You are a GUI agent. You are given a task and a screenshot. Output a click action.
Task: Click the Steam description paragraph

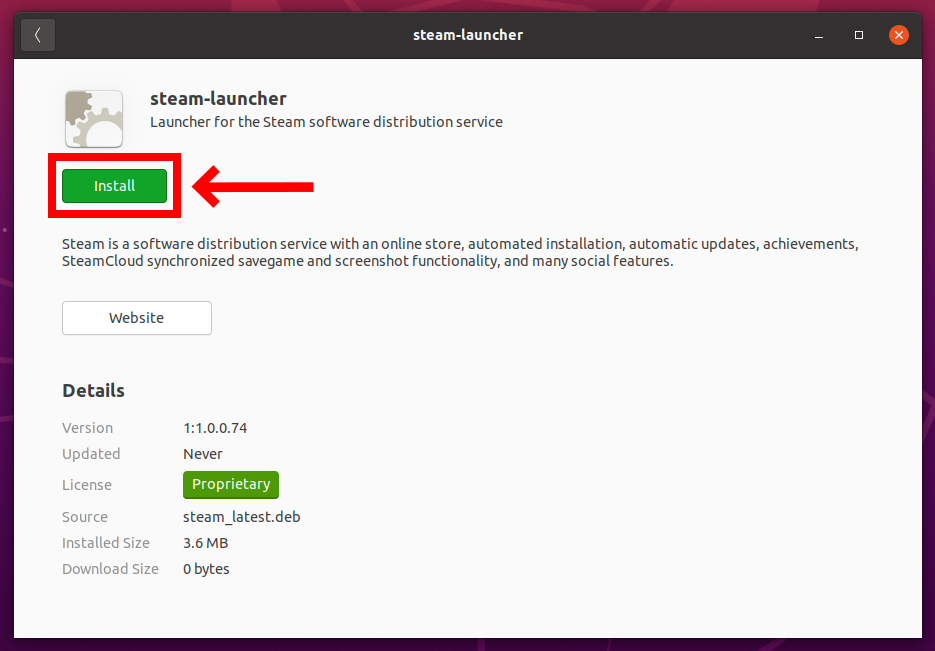coord(460,252)
